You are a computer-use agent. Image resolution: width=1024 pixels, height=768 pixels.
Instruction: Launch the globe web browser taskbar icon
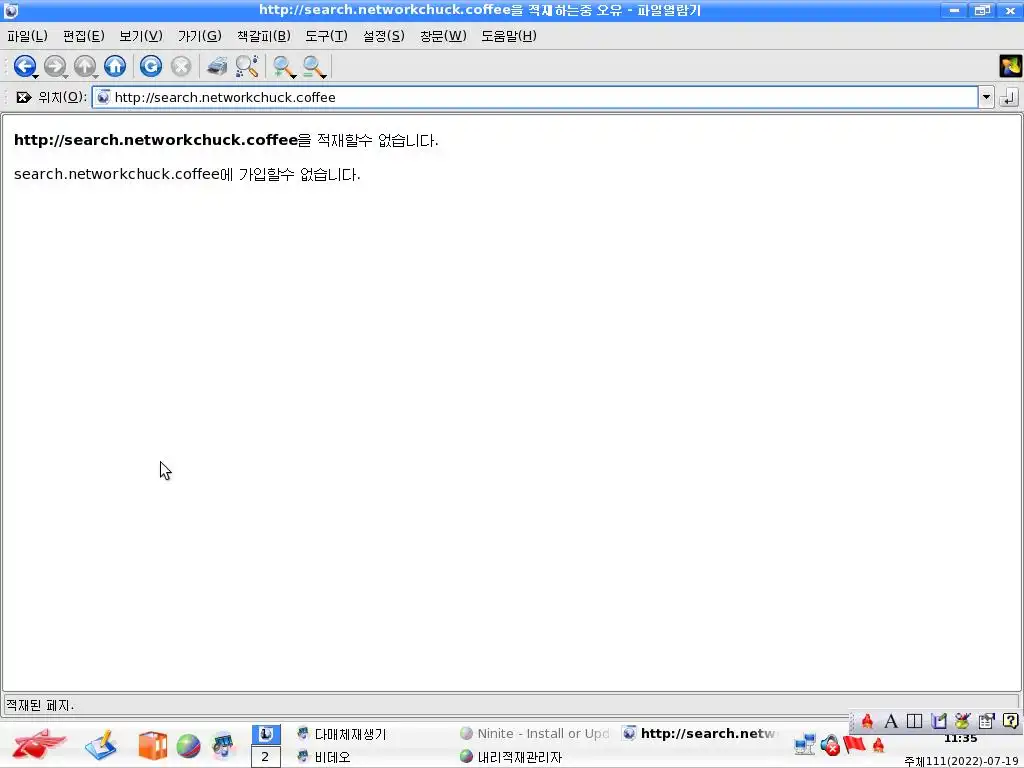pos(188,746)
